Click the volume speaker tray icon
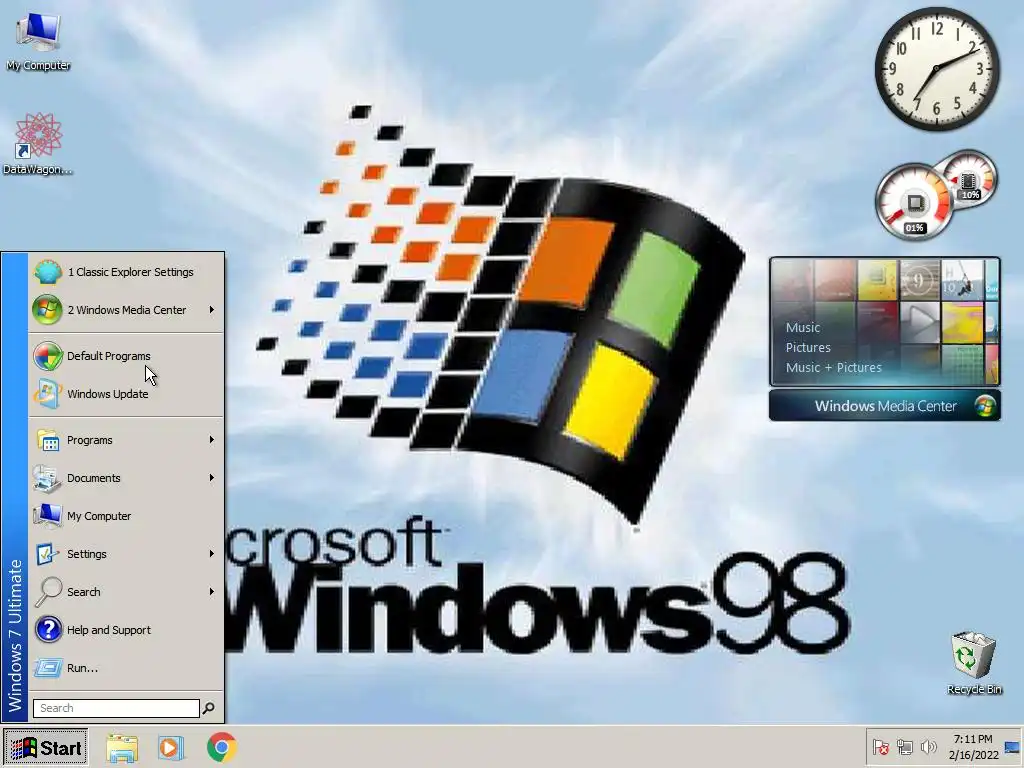 point(928,747)
